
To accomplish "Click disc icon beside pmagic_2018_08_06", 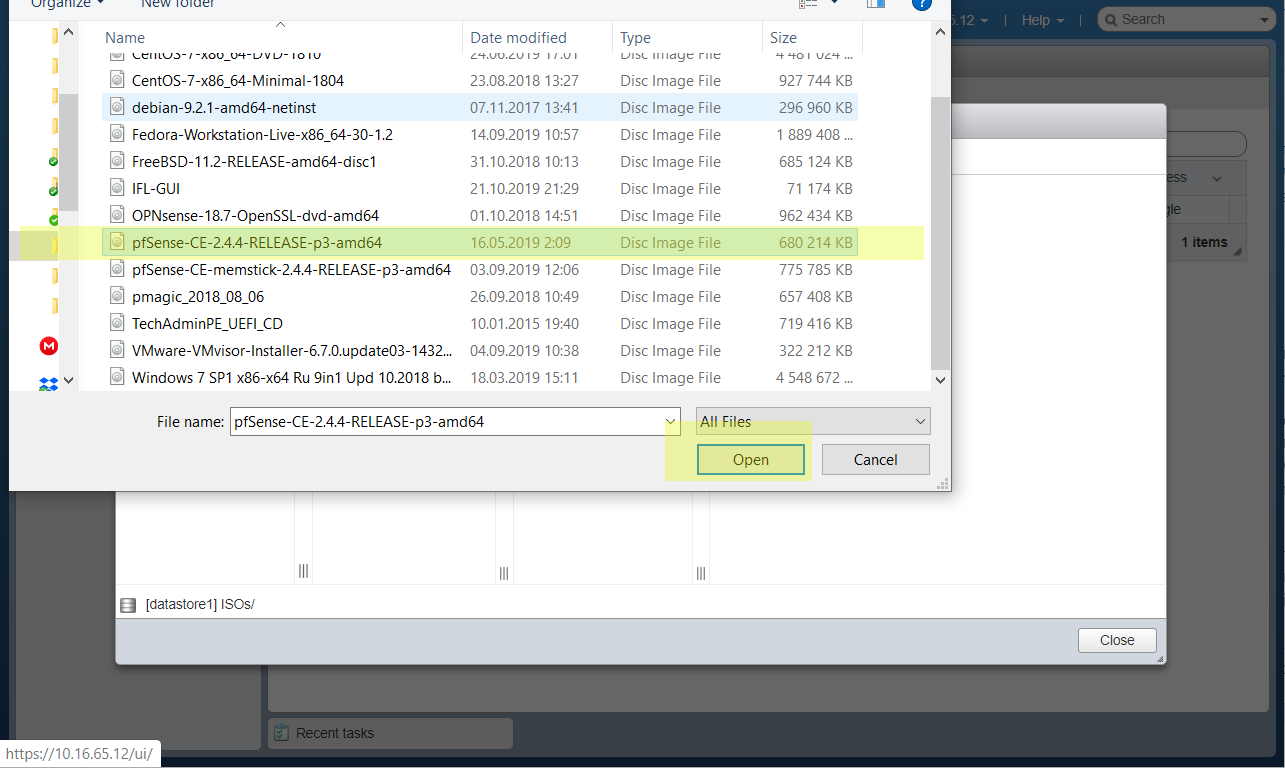I will click(x=117, y=296).
